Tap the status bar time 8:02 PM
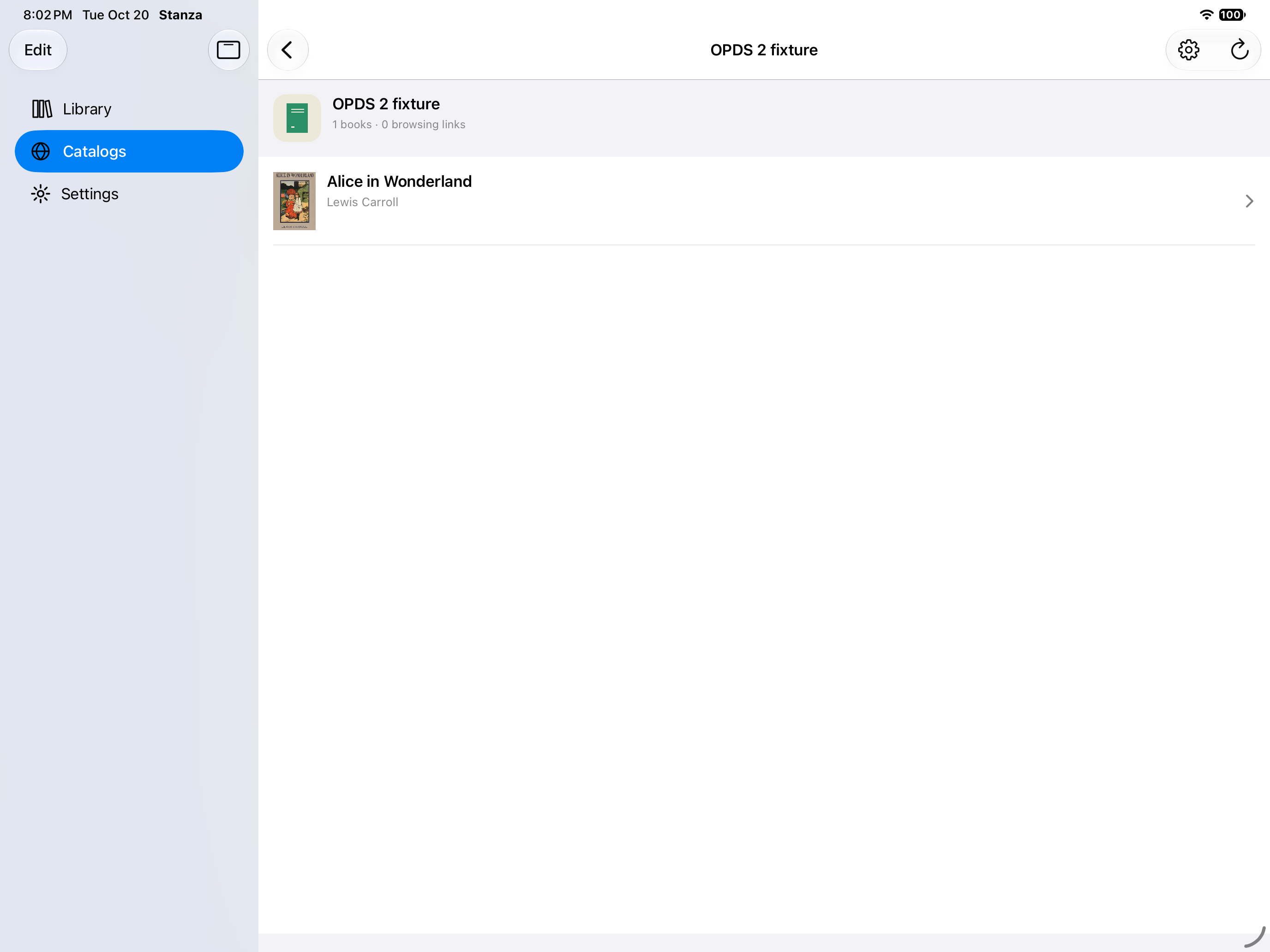This screenshot has height=952, width=1270. pyautogui.click(x=48, y=15)
